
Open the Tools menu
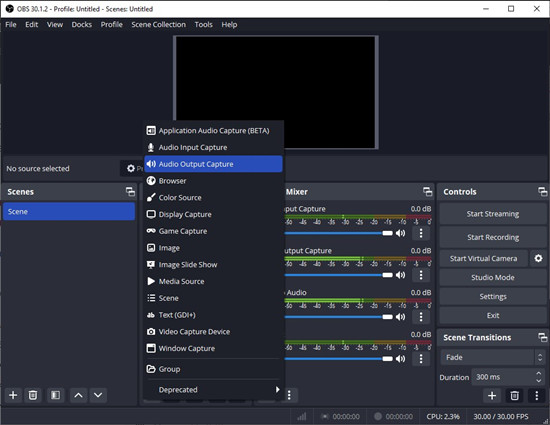(x=203, y=25)
